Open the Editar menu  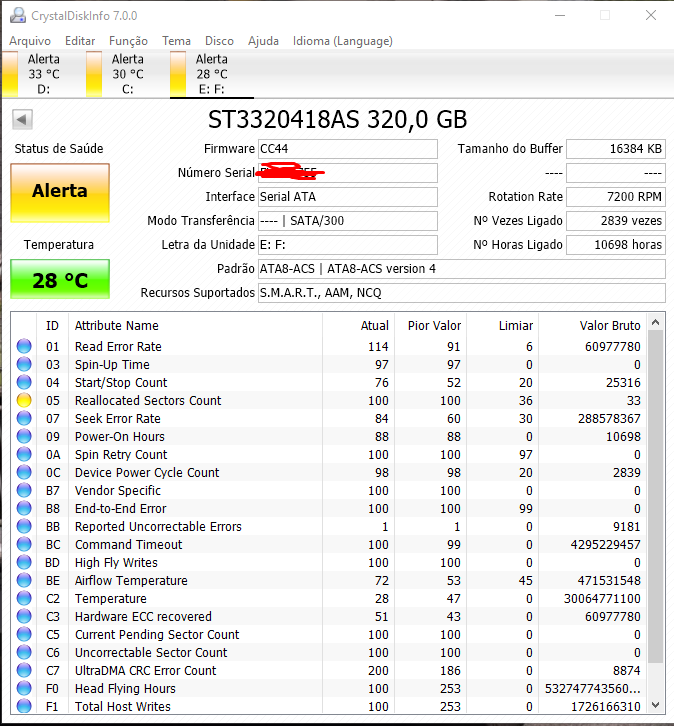[80, 41]
